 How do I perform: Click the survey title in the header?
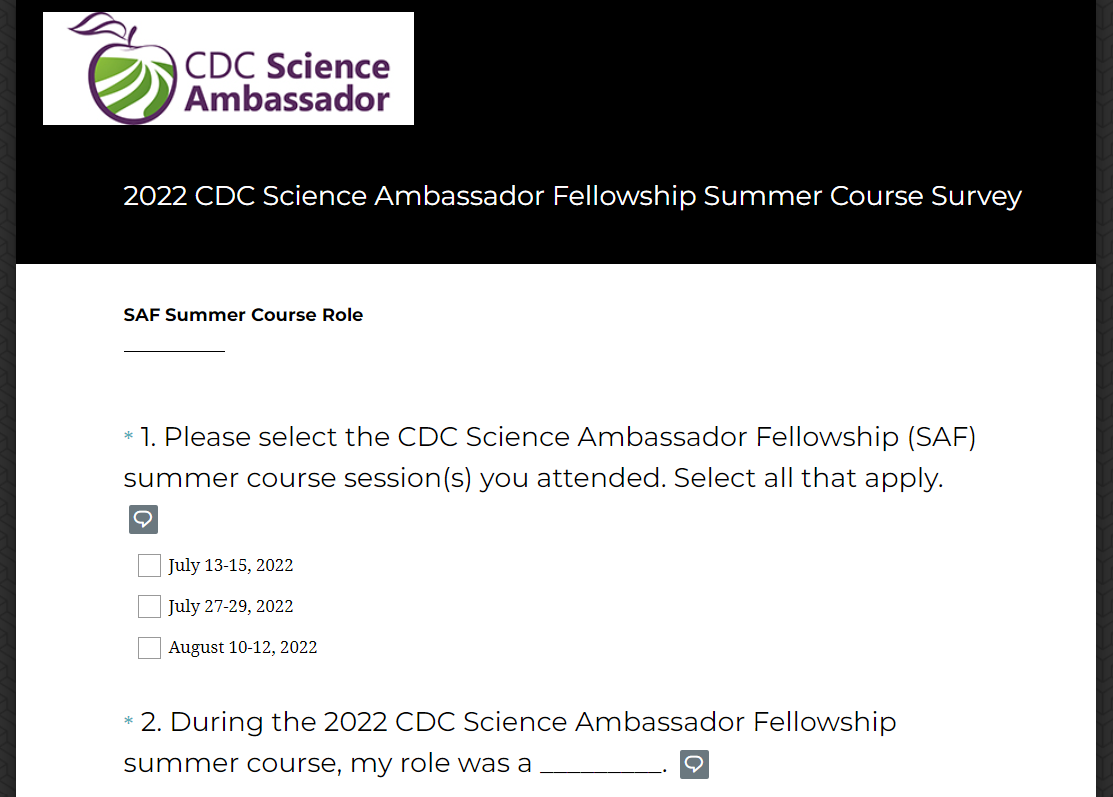[x=572, y=196]
